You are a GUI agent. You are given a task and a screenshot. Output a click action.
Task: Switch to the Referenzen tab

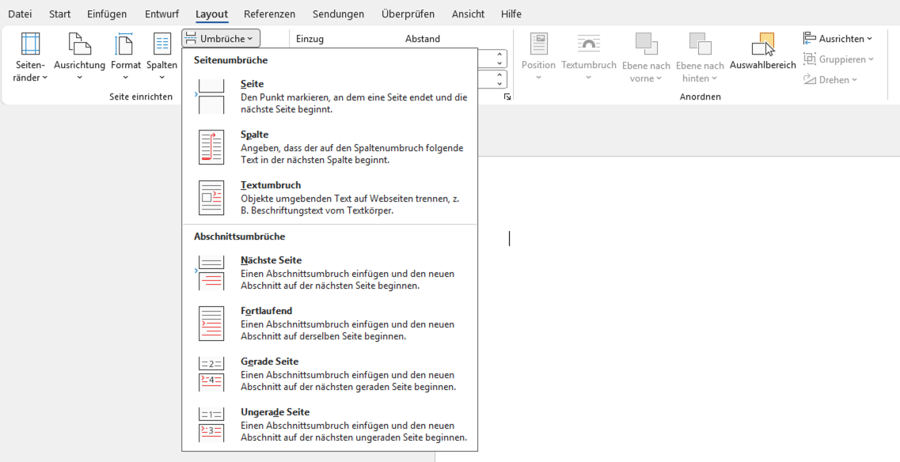click(x=269, y=14)
